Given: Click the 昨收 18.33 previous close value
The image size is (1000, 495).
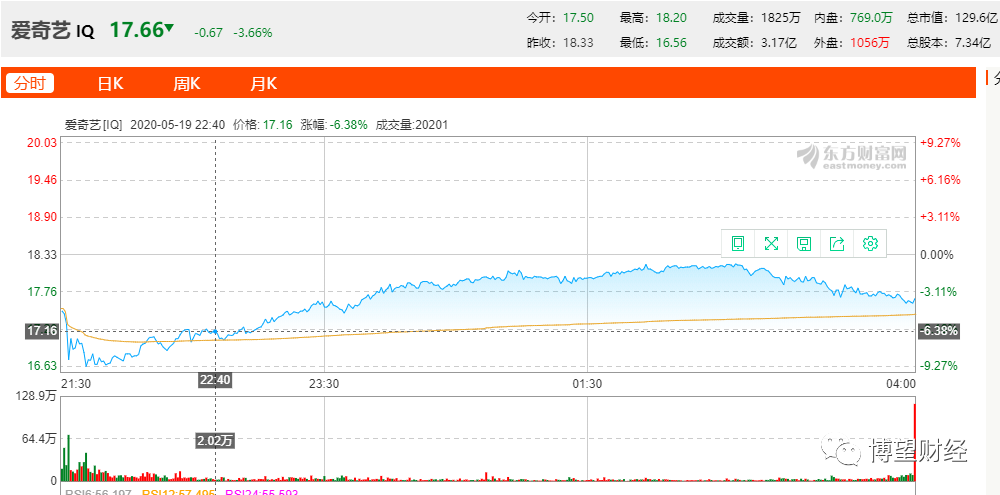Looking at the screenshot, I should [x=578, y=43].
